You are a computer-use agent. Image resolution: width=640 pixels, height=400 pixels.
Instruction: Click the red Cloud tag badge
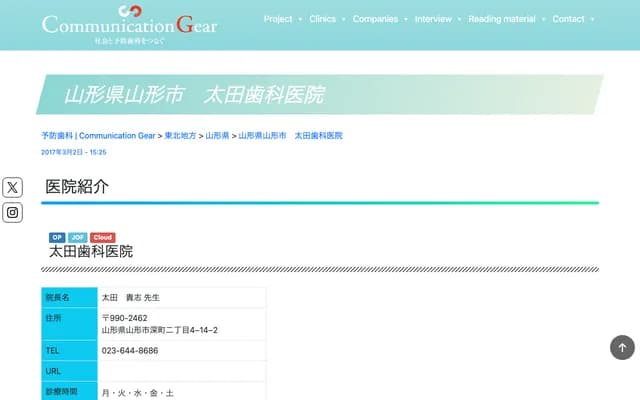pyautogui.click(x=102, y=237)
